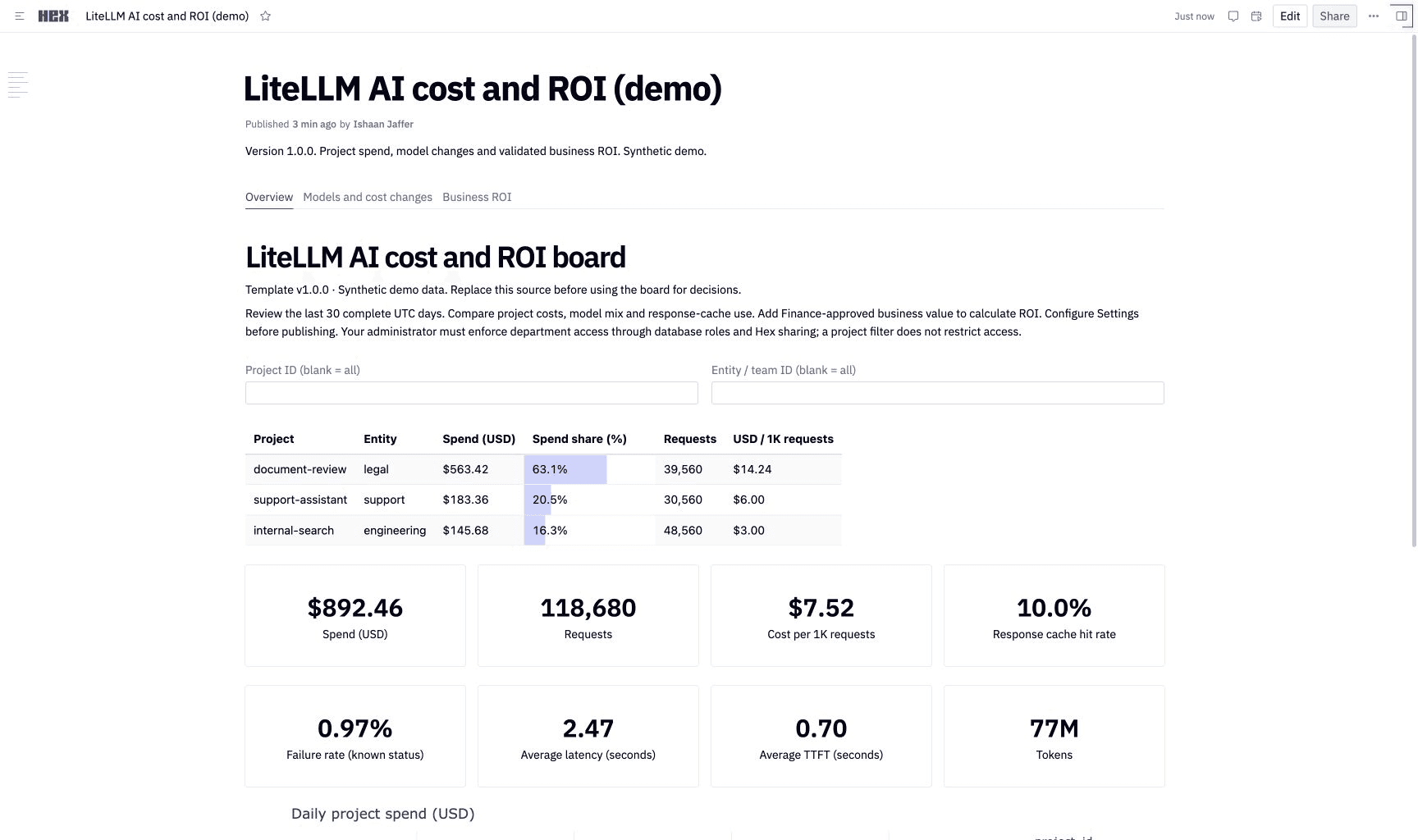Click the $563.42 spend cell
Viewport: 1418px width, 840px height.
click(479, 469)
